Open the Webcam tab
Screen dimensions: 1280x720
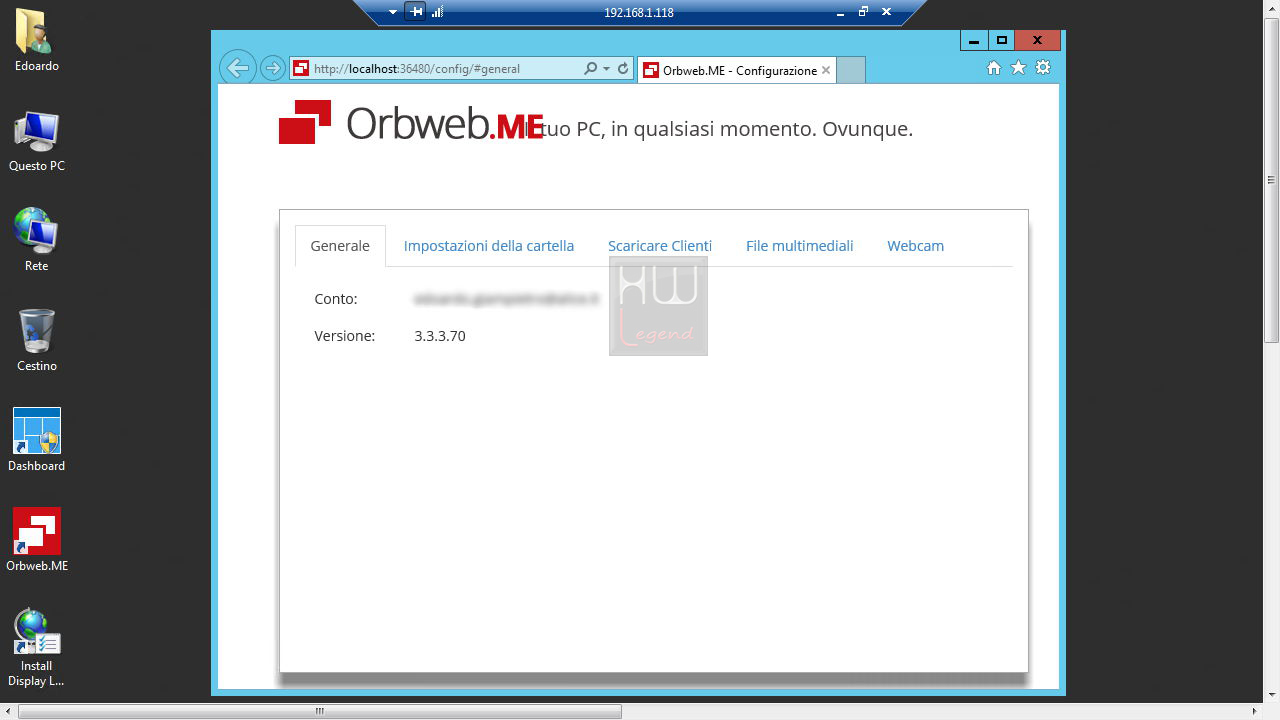915,246
